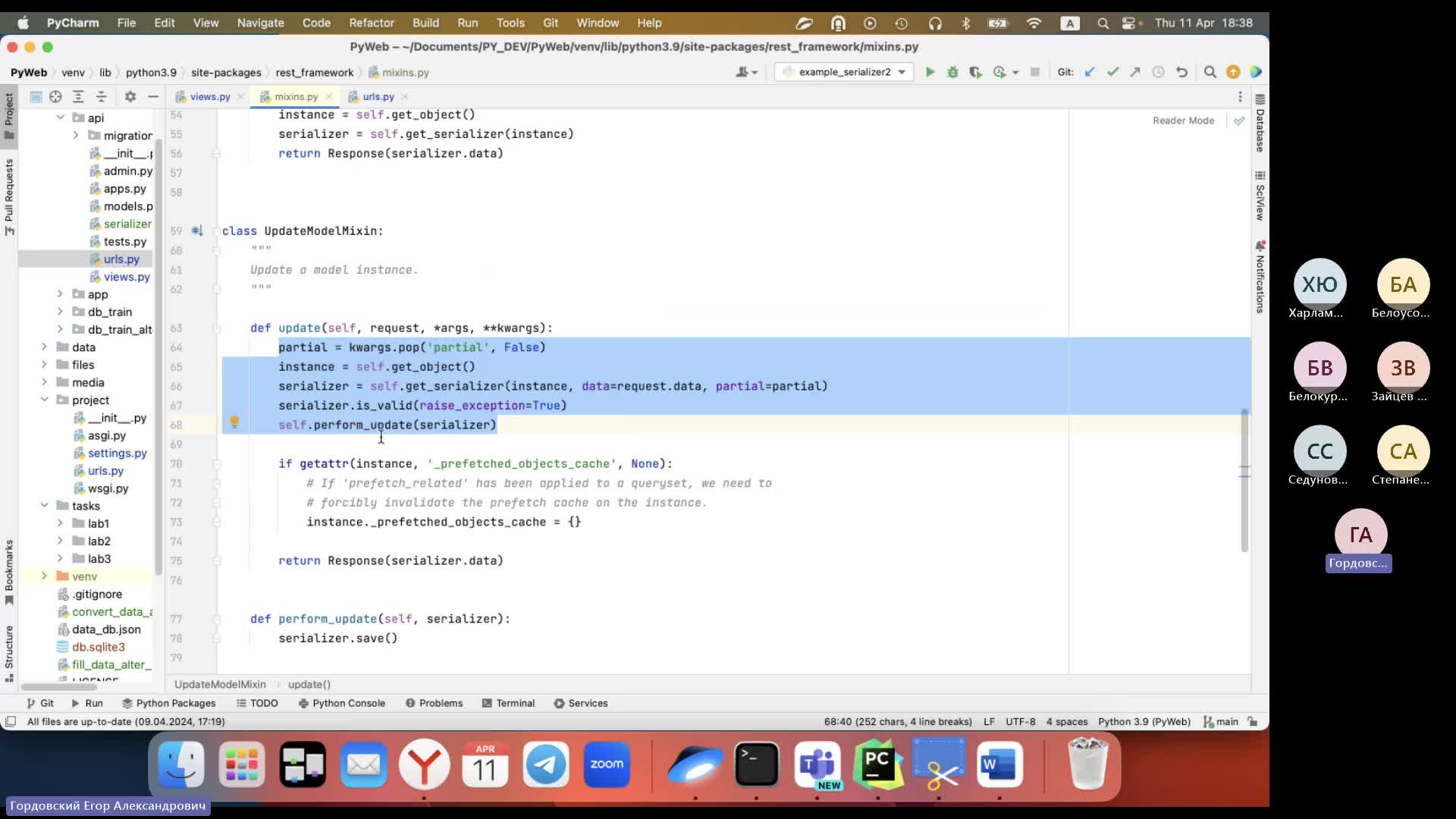Commit changes with the green checkmark
This screenshot has width=1456, height=819.
coord(1112,72)
